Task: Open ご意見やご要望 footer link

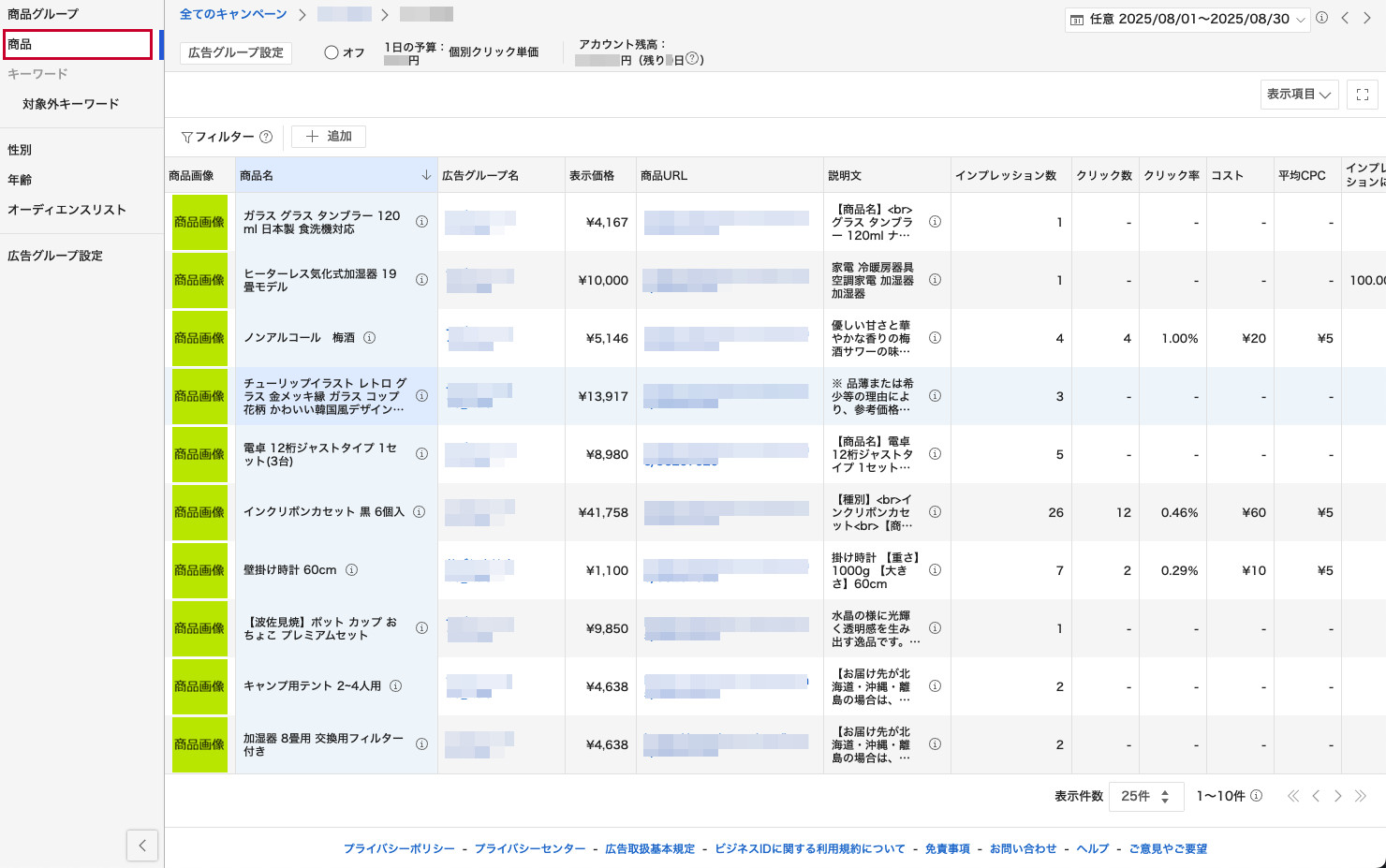Action: click(x=1168, y=848)
